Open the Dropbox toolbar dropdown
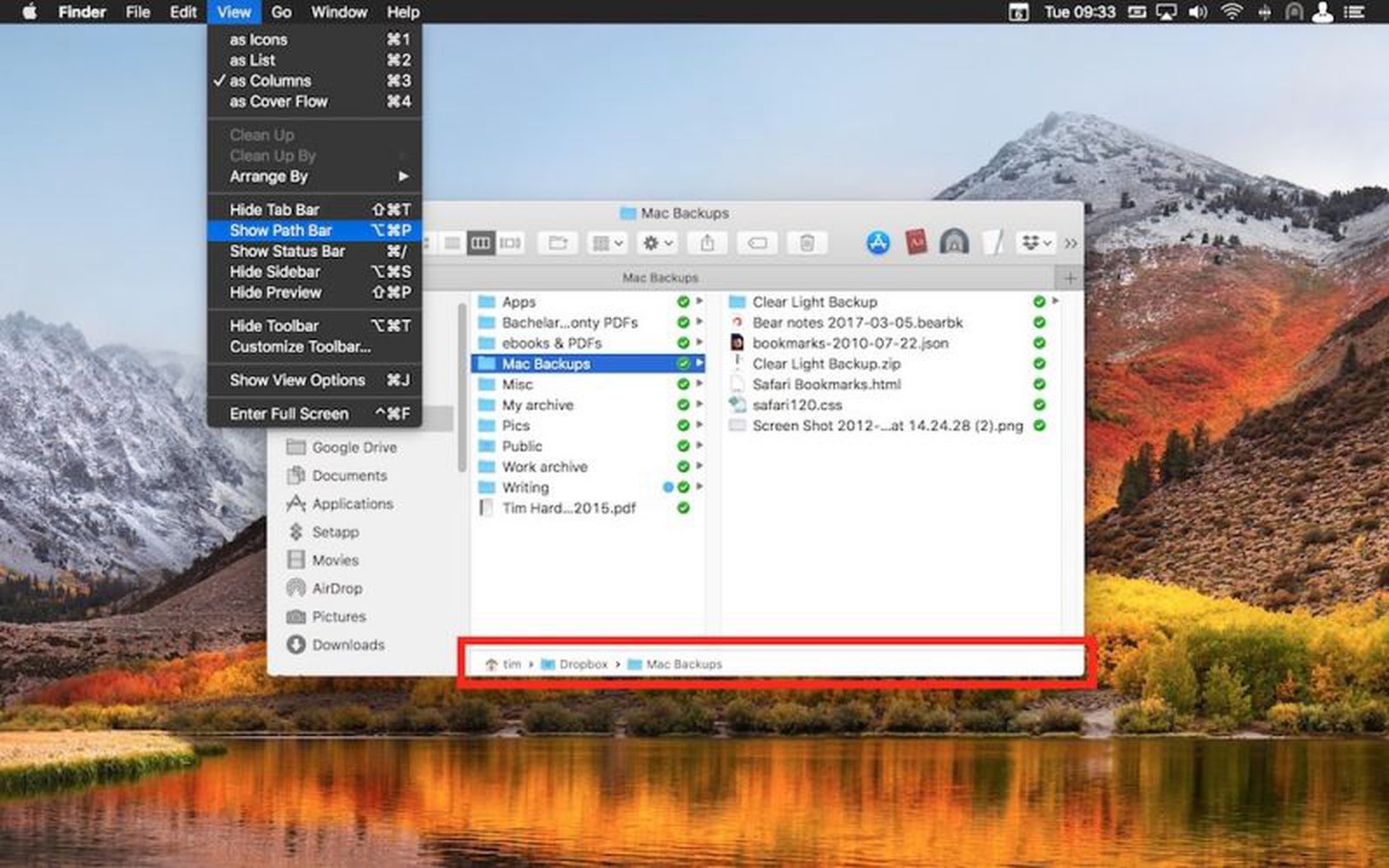 [1036, 243]
